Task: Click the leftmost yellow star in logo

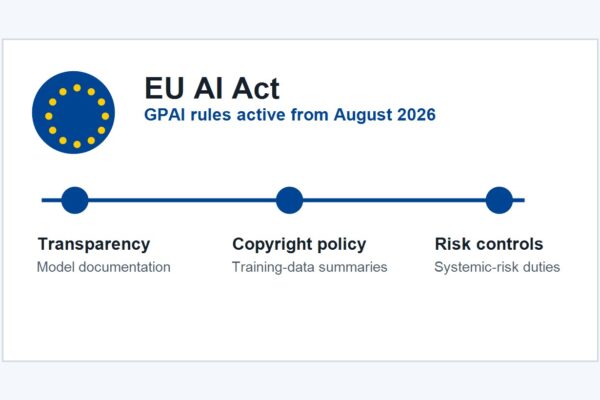Action: coord(49,116)
